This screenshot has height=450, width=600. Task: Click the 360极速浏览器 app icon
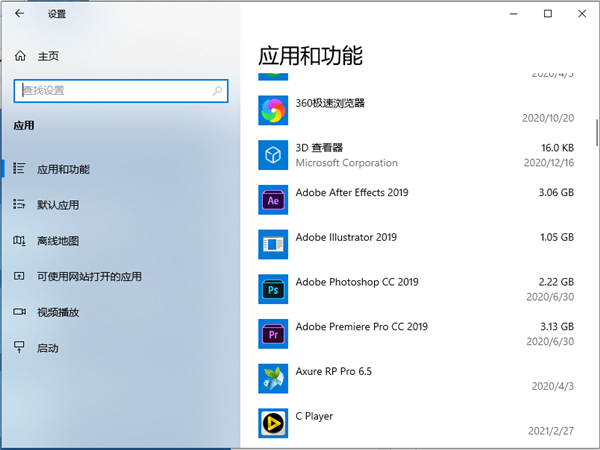273,109
